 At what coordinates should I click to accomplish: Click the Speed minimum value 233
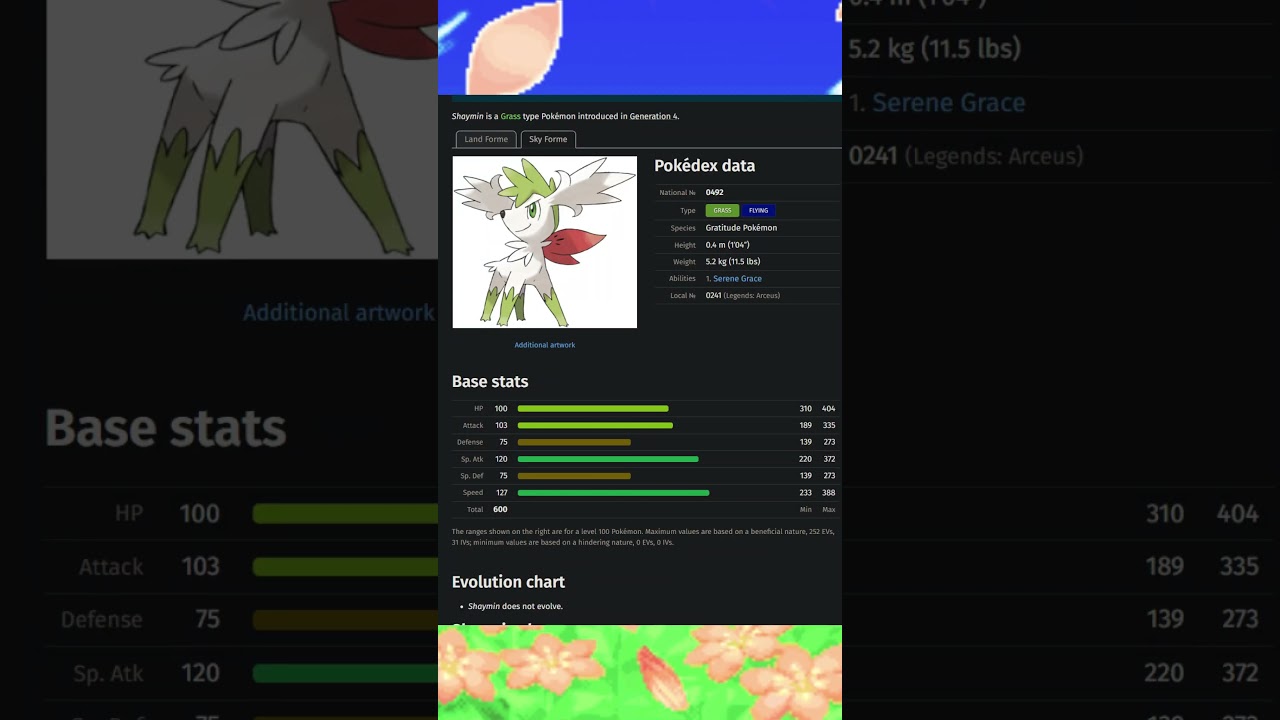806,493
